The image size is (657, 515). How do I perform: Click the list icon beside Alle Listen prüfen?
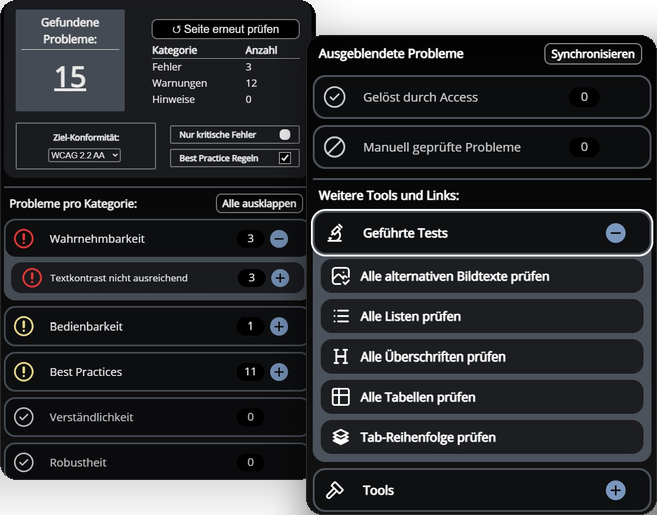(341, 316)
